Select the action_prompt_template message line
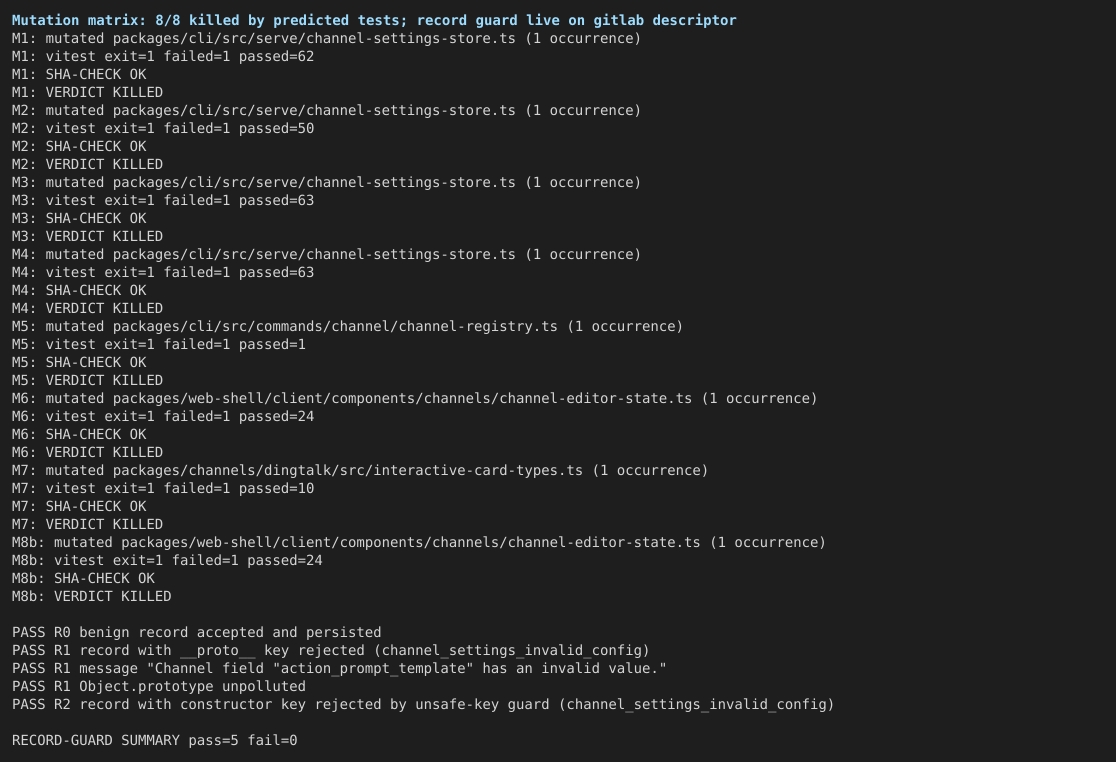Image resolution: width=1116 pixels, height=762 pixels. (x=339, y=668)
